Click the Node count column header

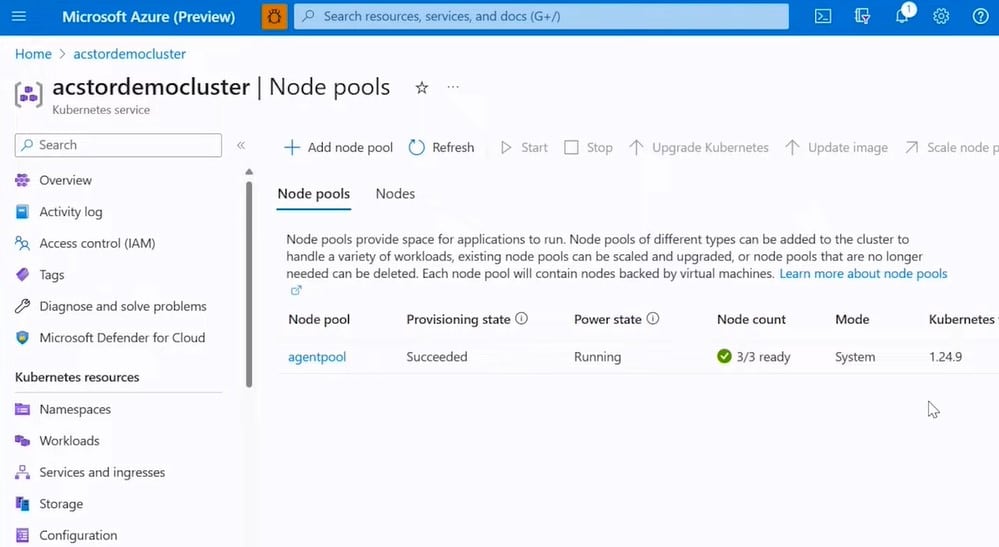tap(751, 320)
